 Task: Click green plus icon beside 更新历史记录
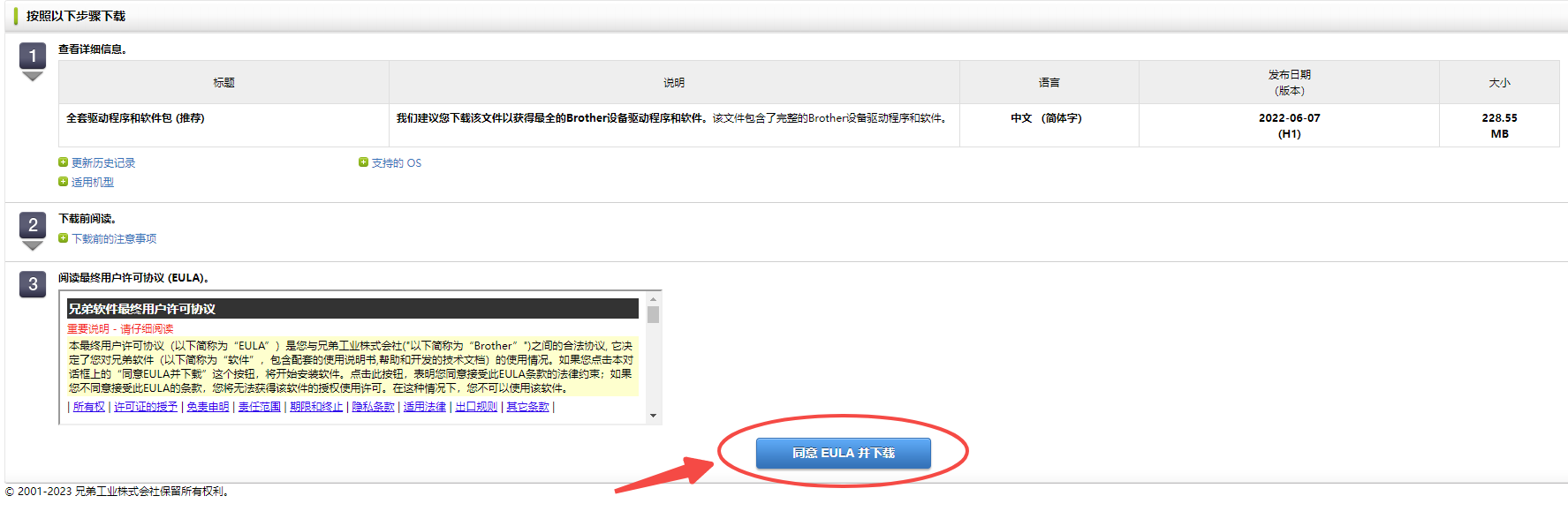click(63, 162)
